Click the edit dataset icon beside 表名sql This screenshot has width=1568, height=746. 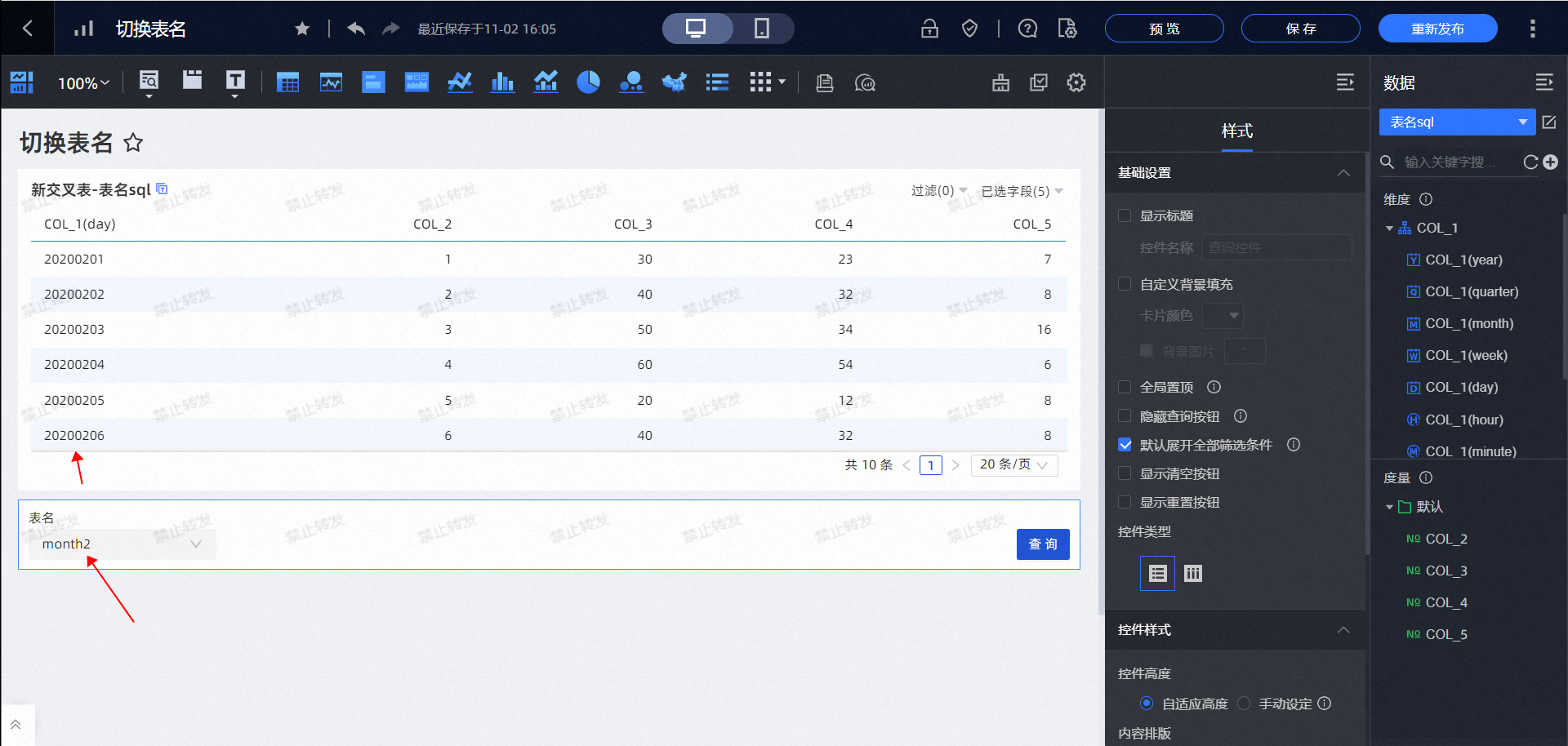(1549, 122)
